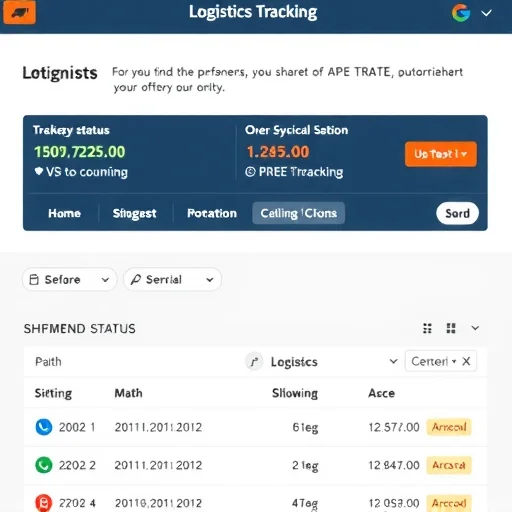The image size is (512, 512).
Task: Click the orange Up Test dropdown button
Action: click(x=441, y=154)
